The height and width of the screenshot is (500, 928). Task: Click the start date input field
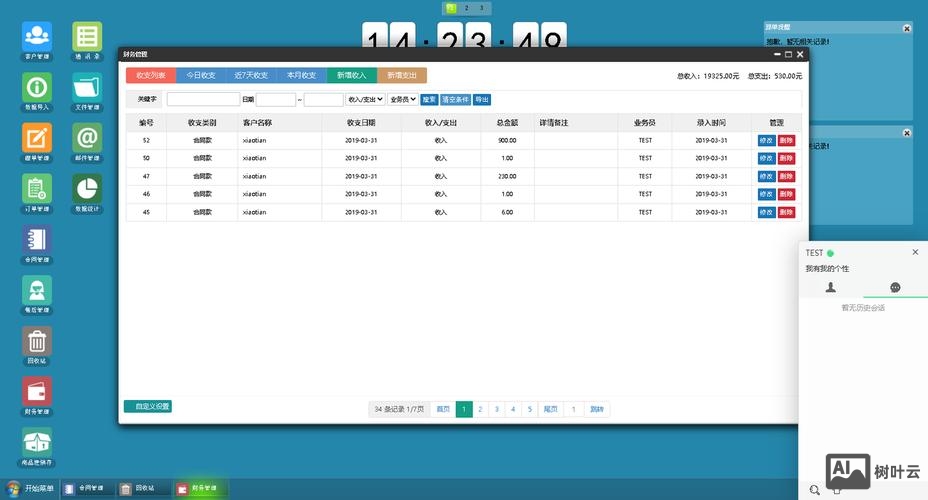click(276, 99)
